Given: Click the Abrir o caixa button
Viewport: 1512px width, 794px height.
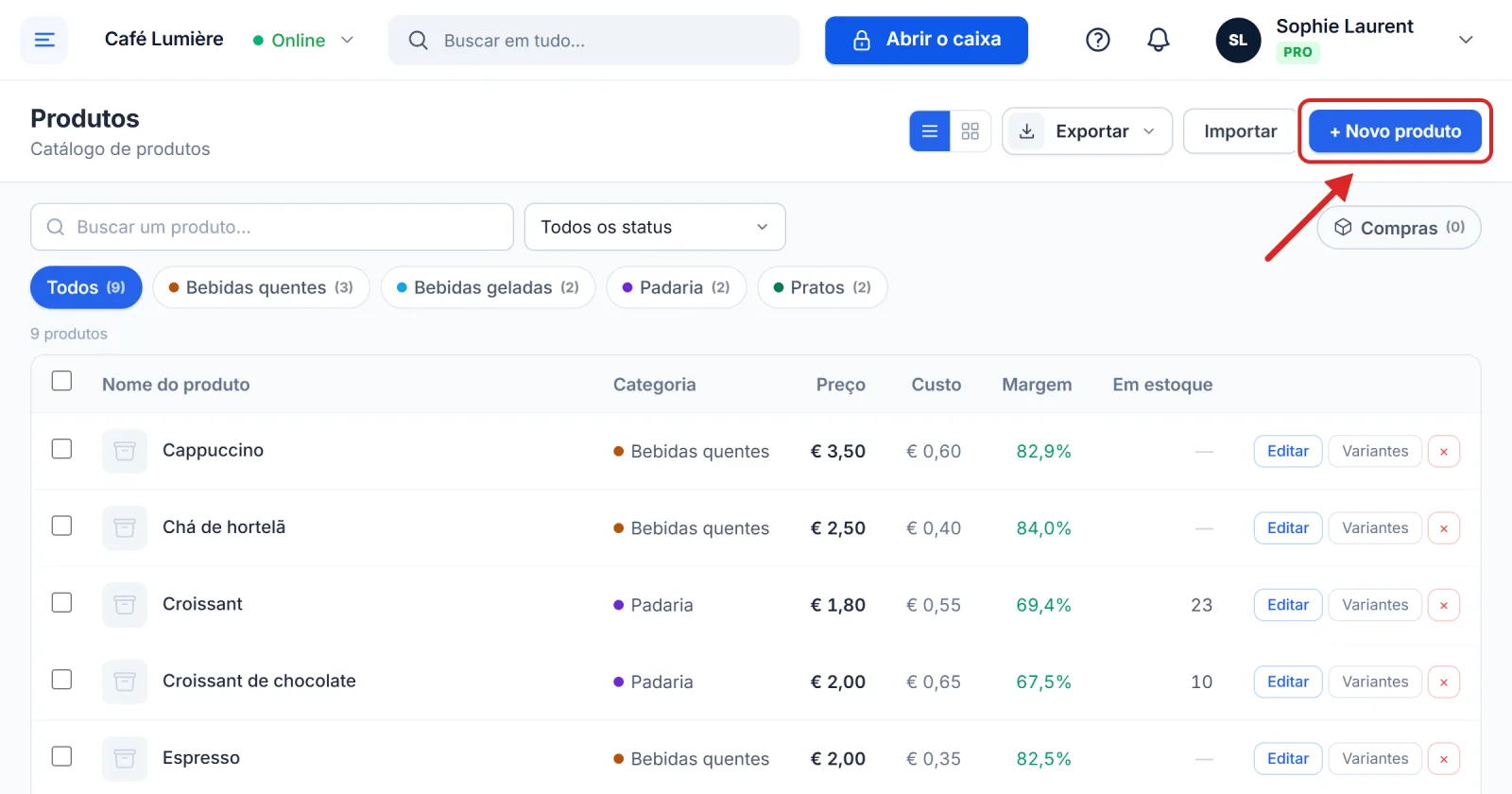Looking at the screenshot, I should [x=926, y=40].
